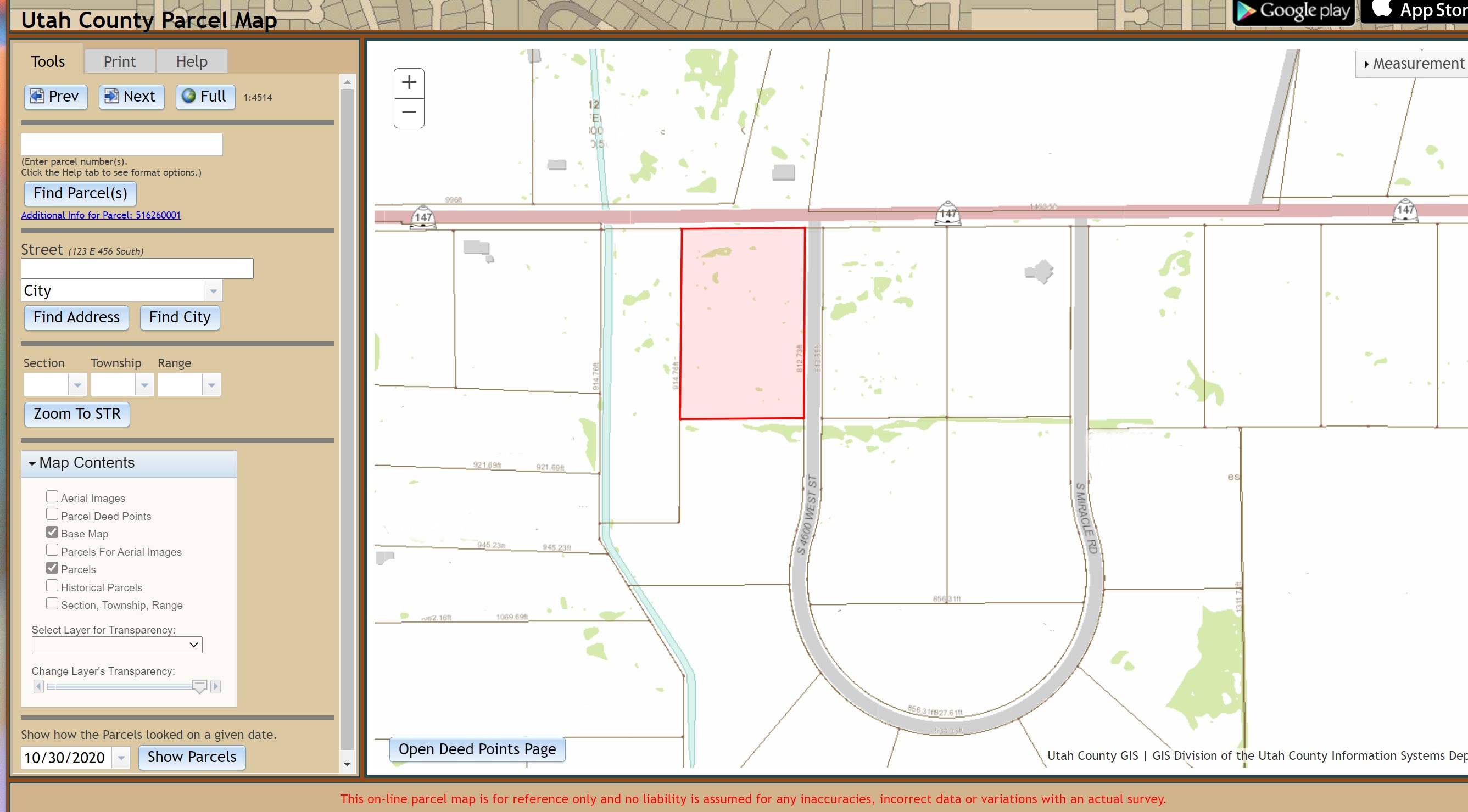Viewport: 1468px width, 812px height.
Task: Click the Find Parcel(s) button
Action: click(79, 193)
